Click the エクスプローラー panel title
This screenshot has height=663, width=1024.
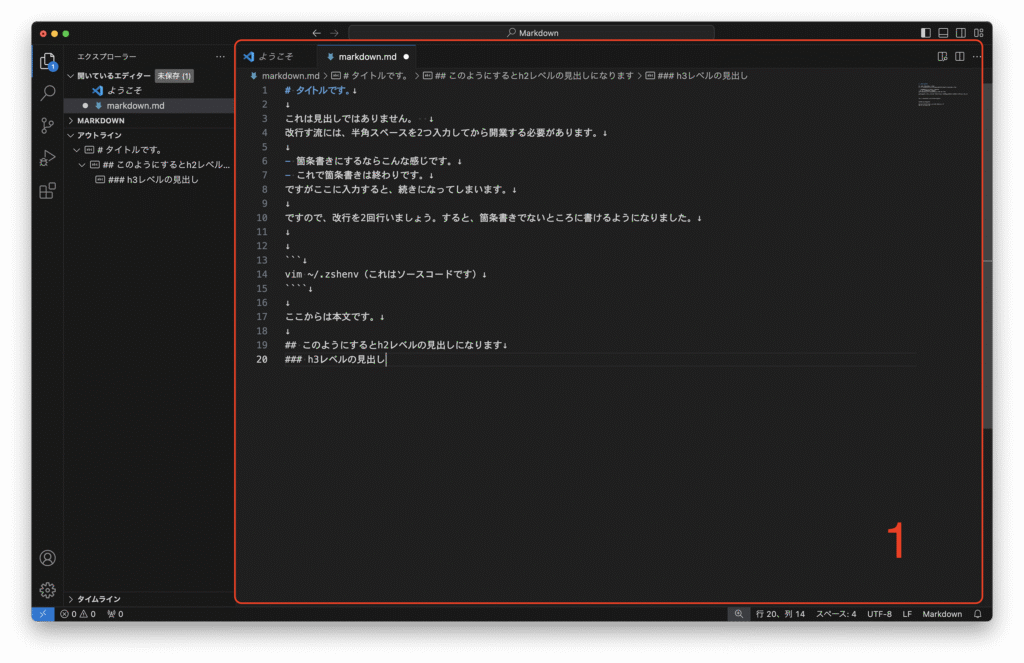click(x=107, y=57)
